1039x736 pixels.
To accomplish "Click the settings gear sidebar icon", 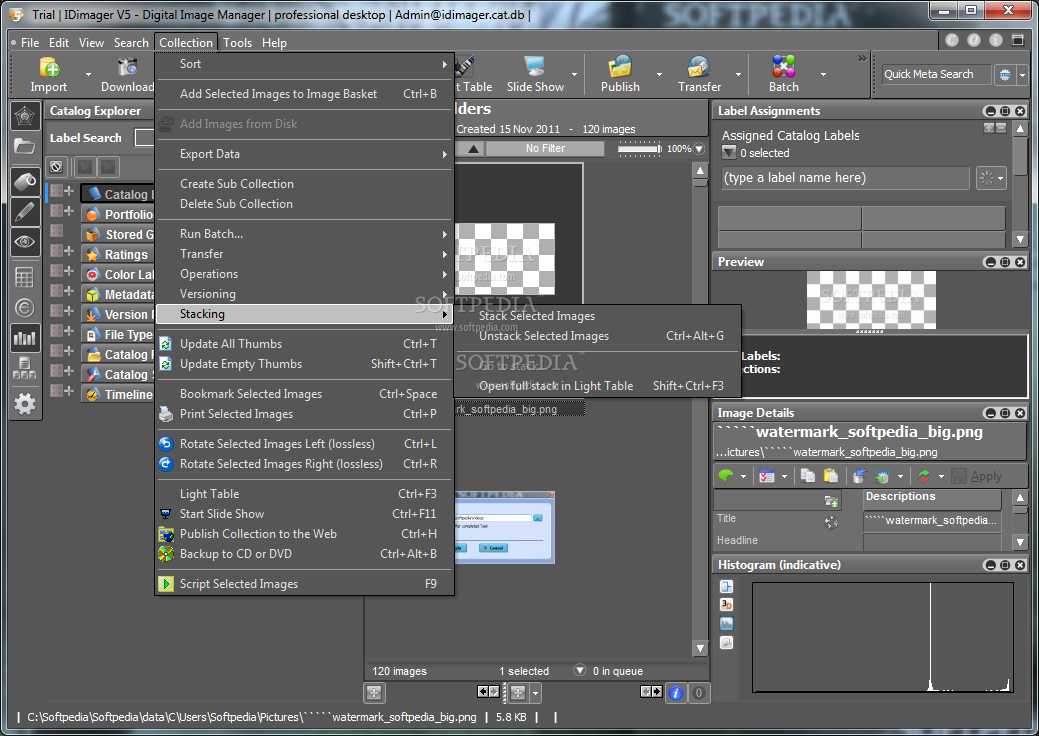I will tap(25, 403).
